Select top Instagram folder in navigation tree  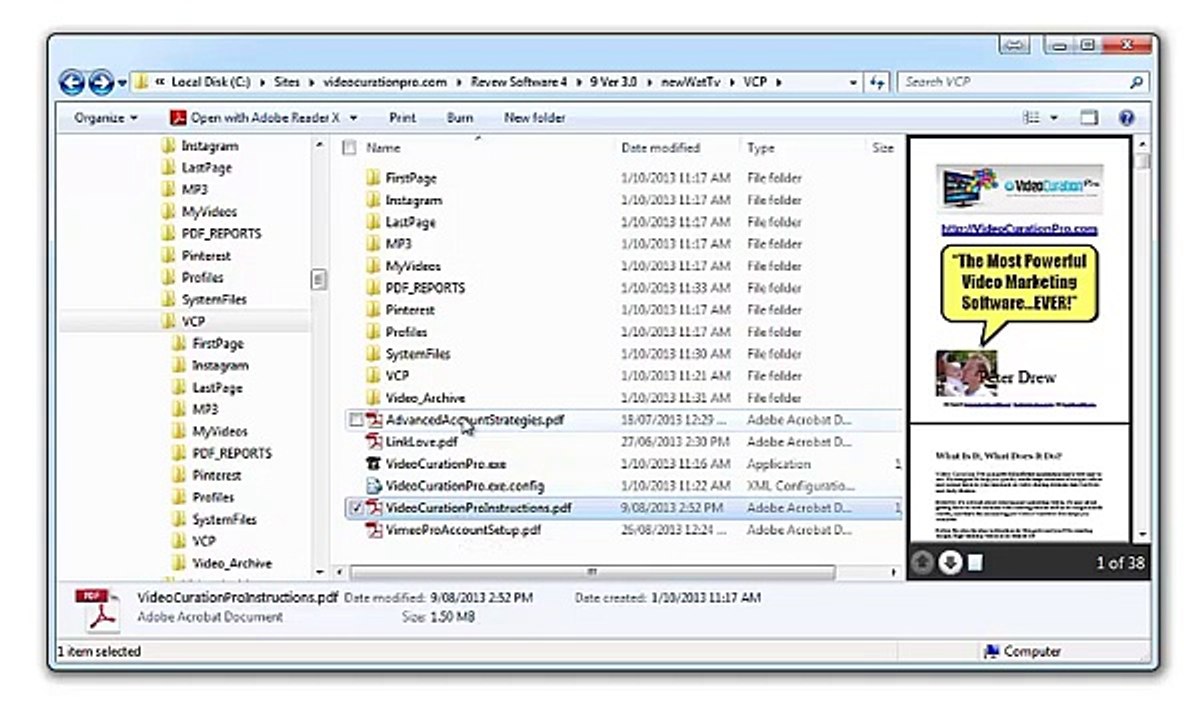pos(210,146)
